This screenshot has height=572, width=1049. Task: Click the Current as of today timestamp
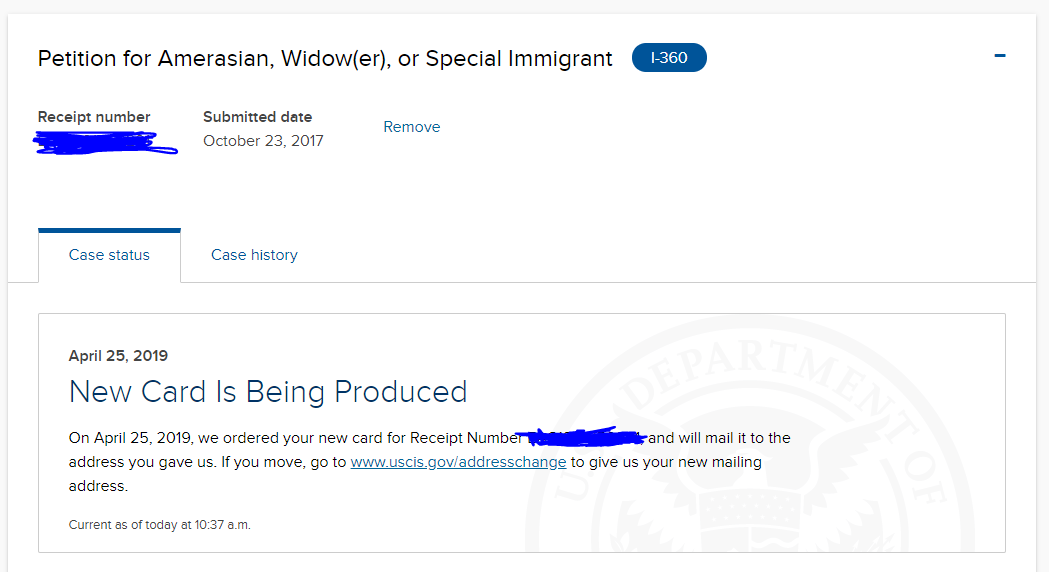[160, 525]
